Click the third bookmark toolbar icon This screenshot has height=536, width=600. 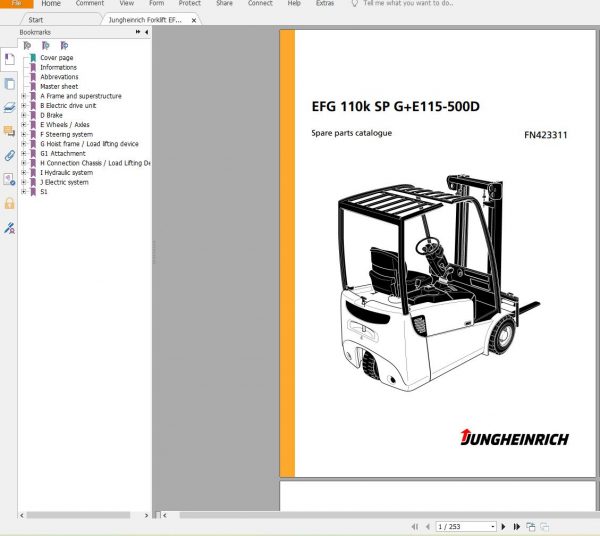[64, 46]
